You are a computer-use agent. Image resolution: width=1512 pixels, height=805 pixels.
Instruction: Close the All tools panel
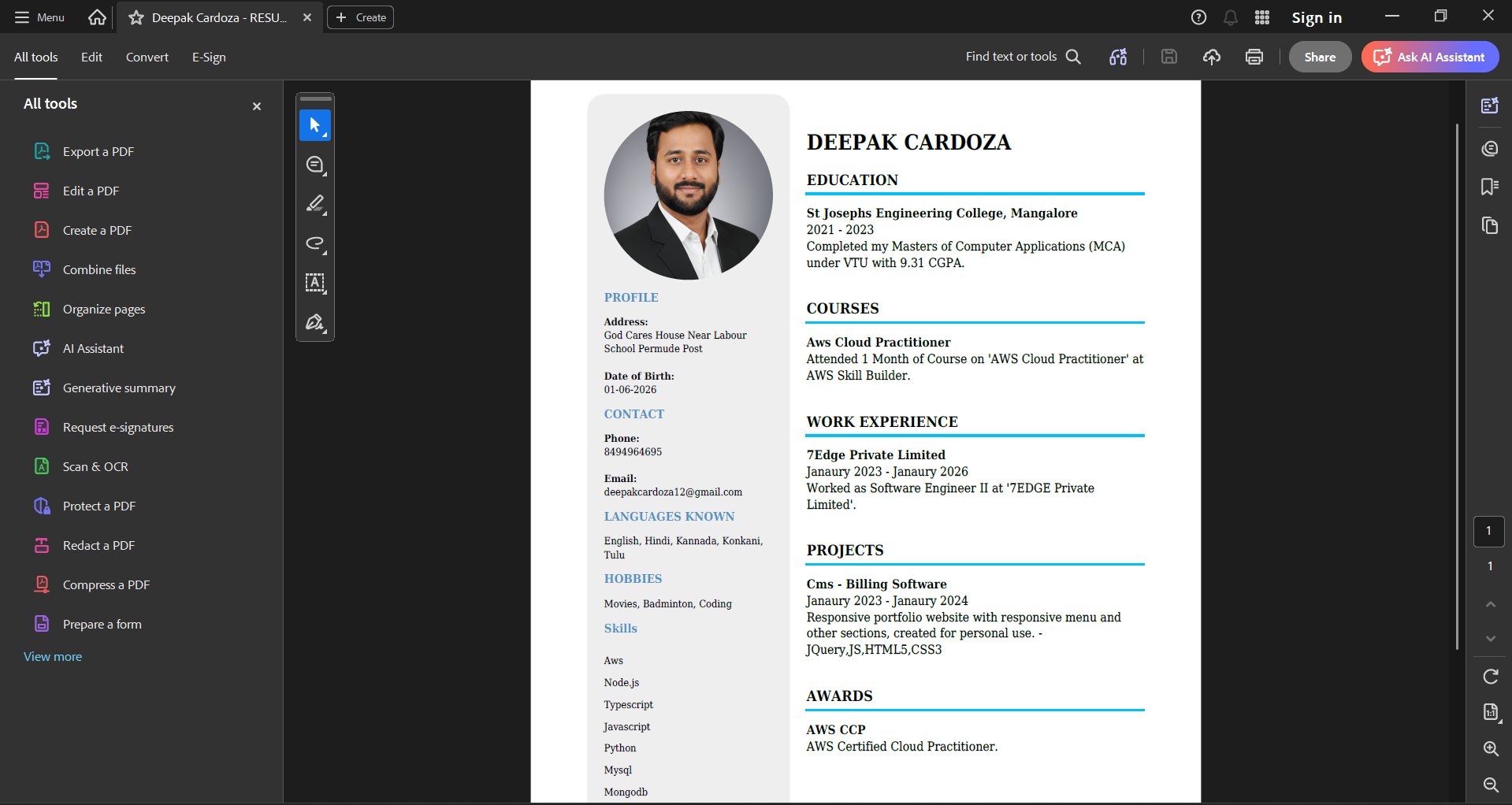pyautogui.click(x=257, y=106)
